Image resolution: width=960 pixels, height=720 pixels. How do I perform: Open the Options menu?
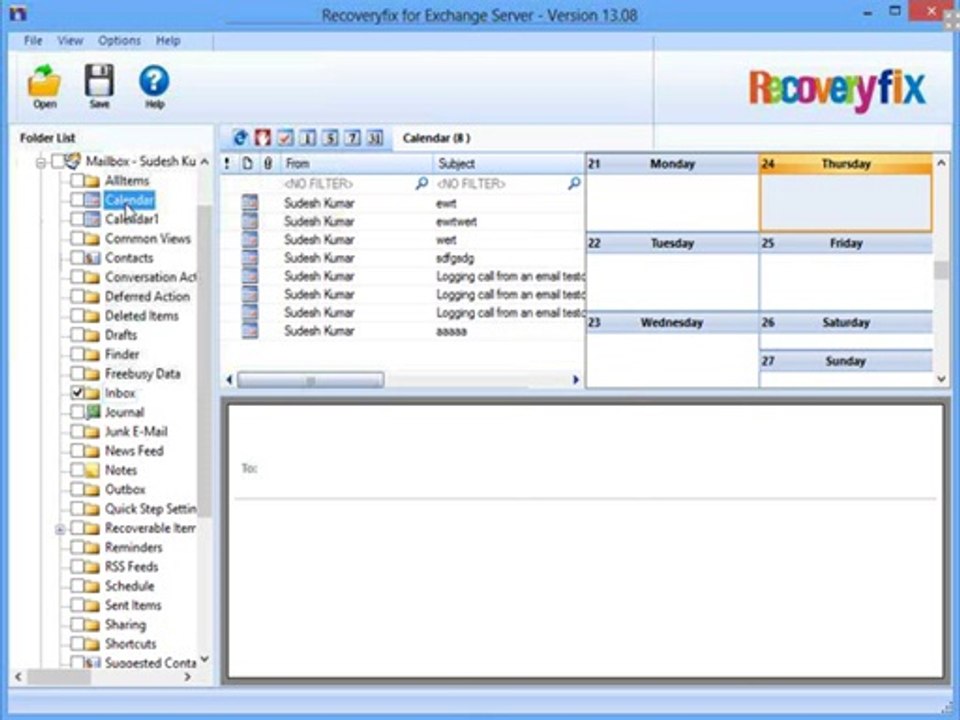(119, 40)
